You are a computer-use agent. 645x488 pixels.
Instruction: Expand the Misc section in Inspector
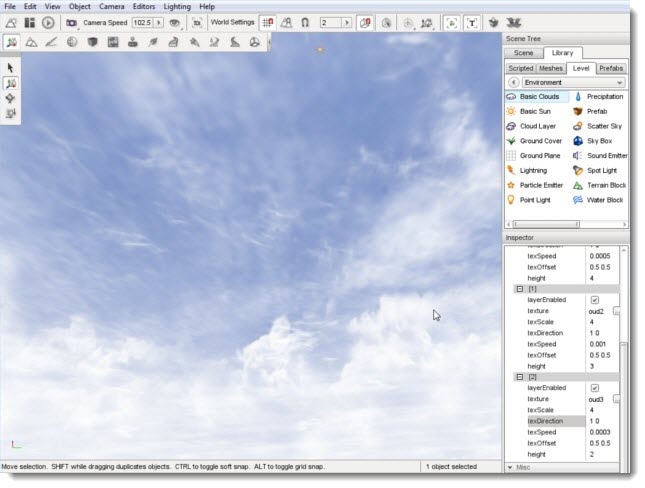(x=510, y=467)
